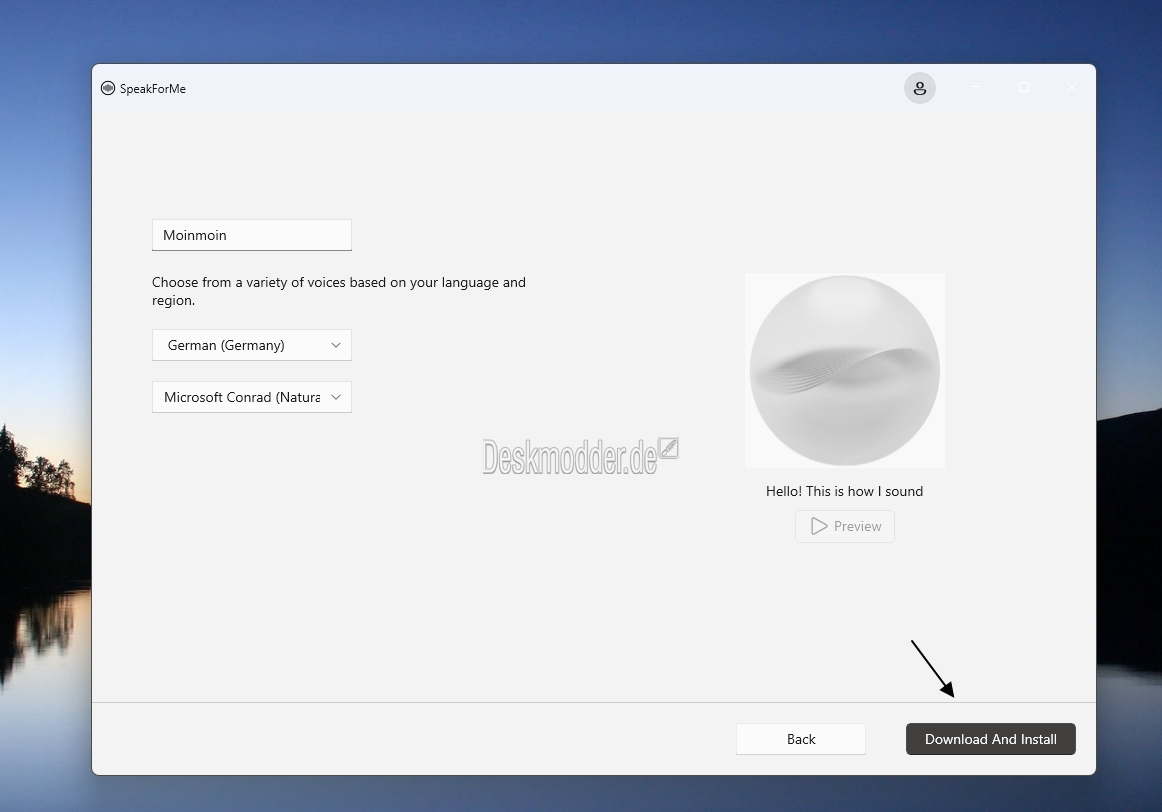Click Download And Install
This screenshot has width=1162, height=812.
(x=991, y=739)
